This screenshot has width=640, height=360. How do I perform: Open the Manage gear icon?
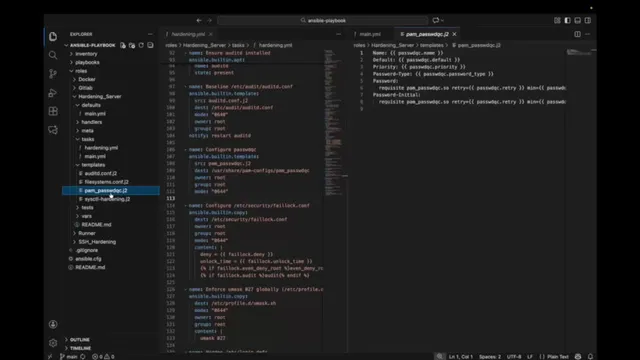pyautogui.click(x=53, y=343)
